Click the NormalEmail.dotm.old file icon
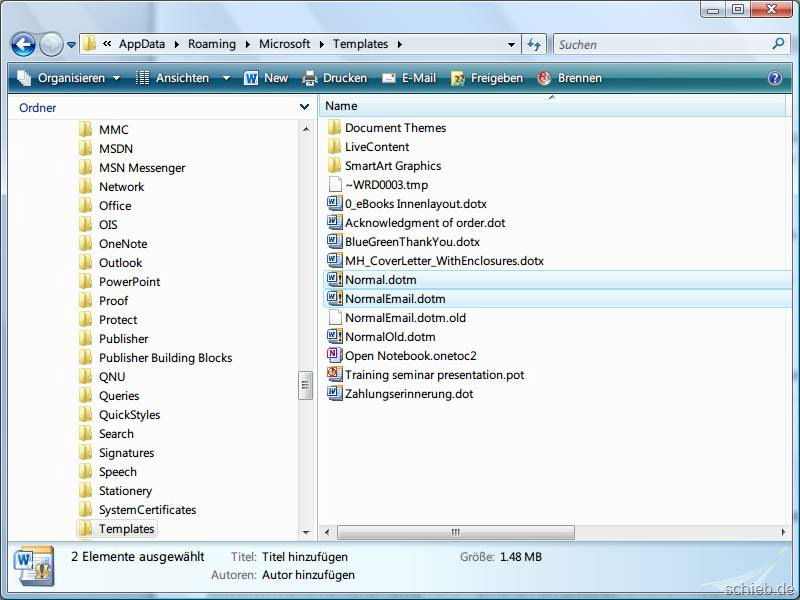The height and width of the screenshot is (600, 800). [334, 317]
